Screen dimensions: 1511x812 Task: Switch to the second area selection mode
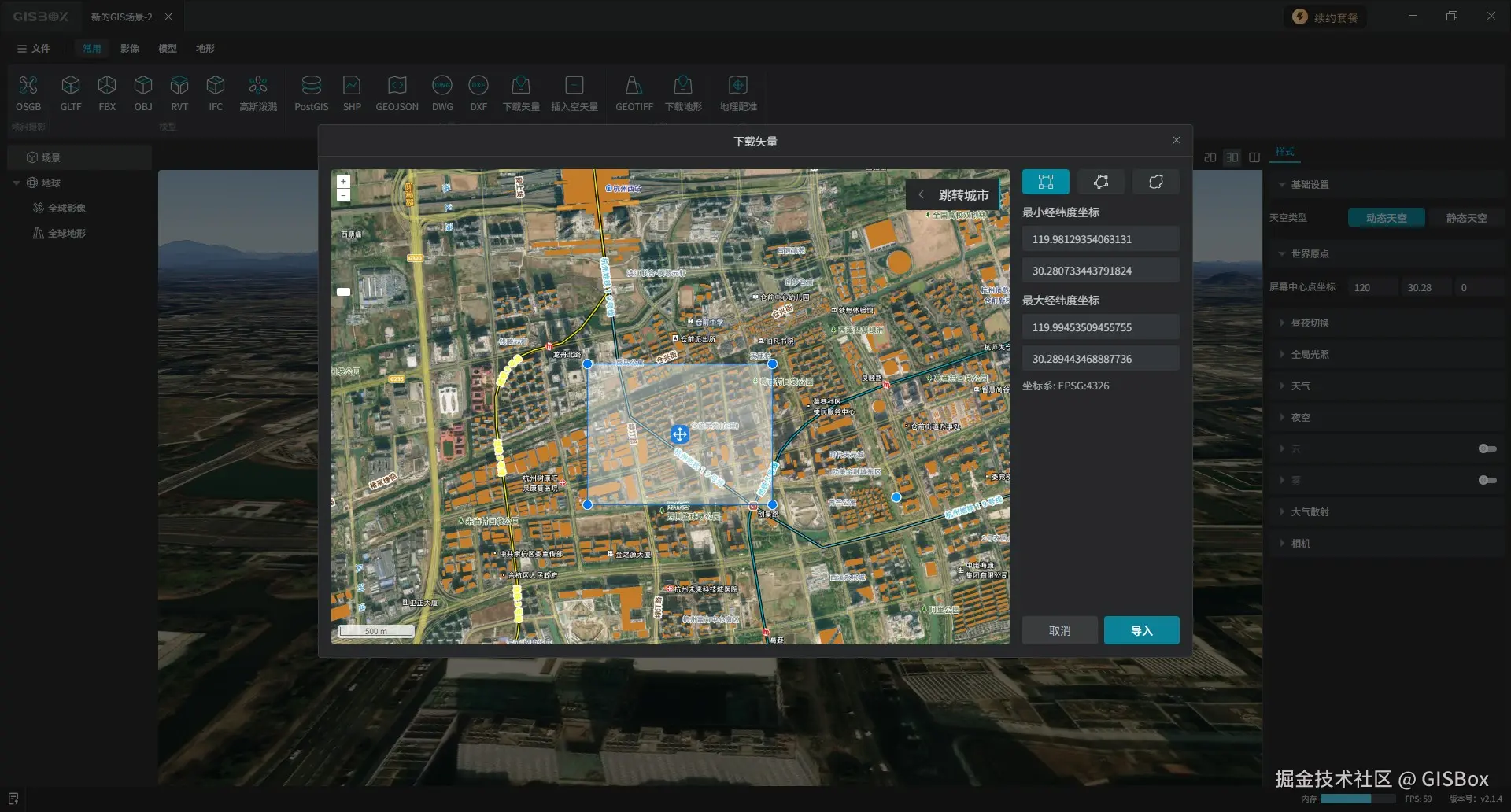(x=1101, y=182)
